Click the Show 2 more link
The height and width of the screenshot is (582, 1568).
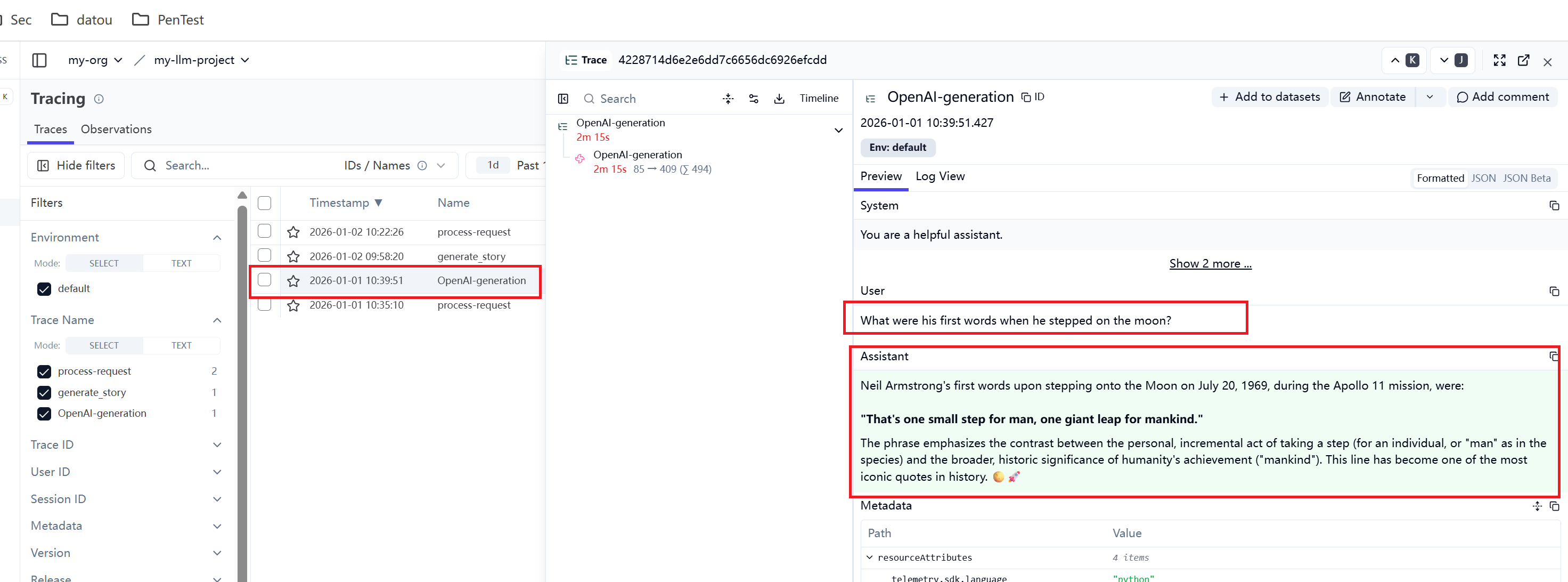1210,264
